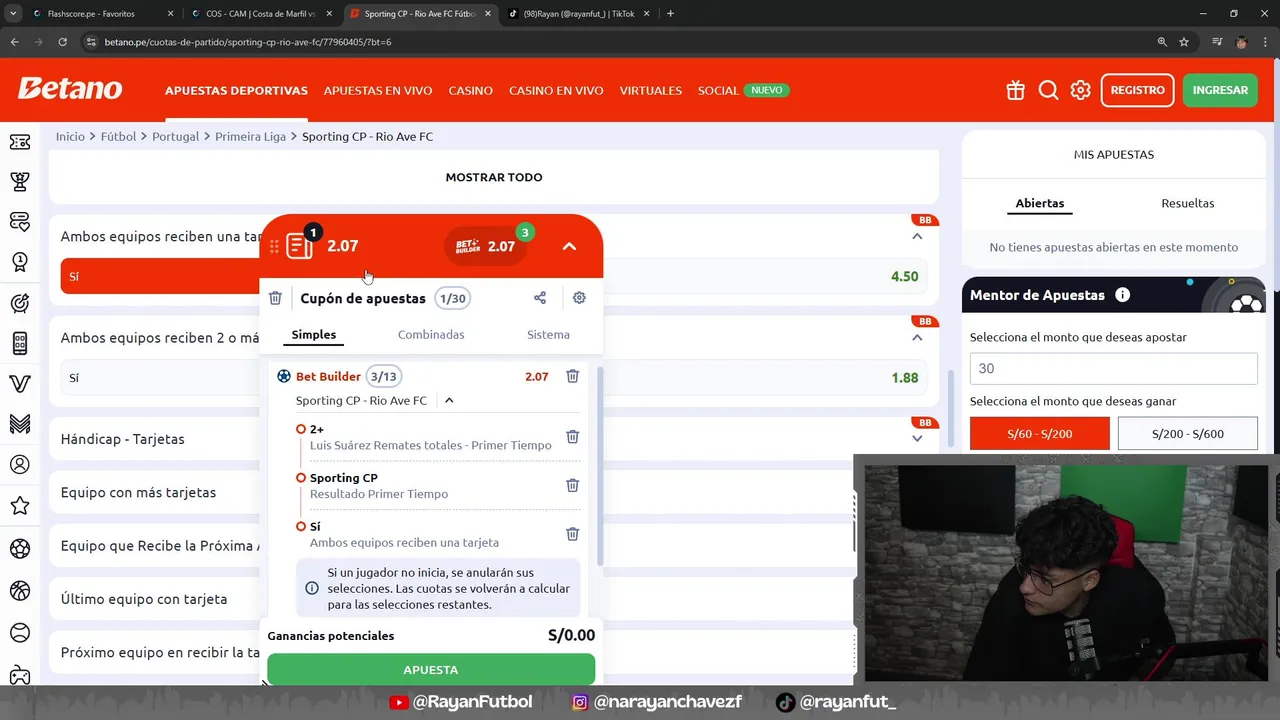Collapse Ambos equipos reciben una tarjeta market
Viewport: 1280px width, 720px height.
[917, 236]
